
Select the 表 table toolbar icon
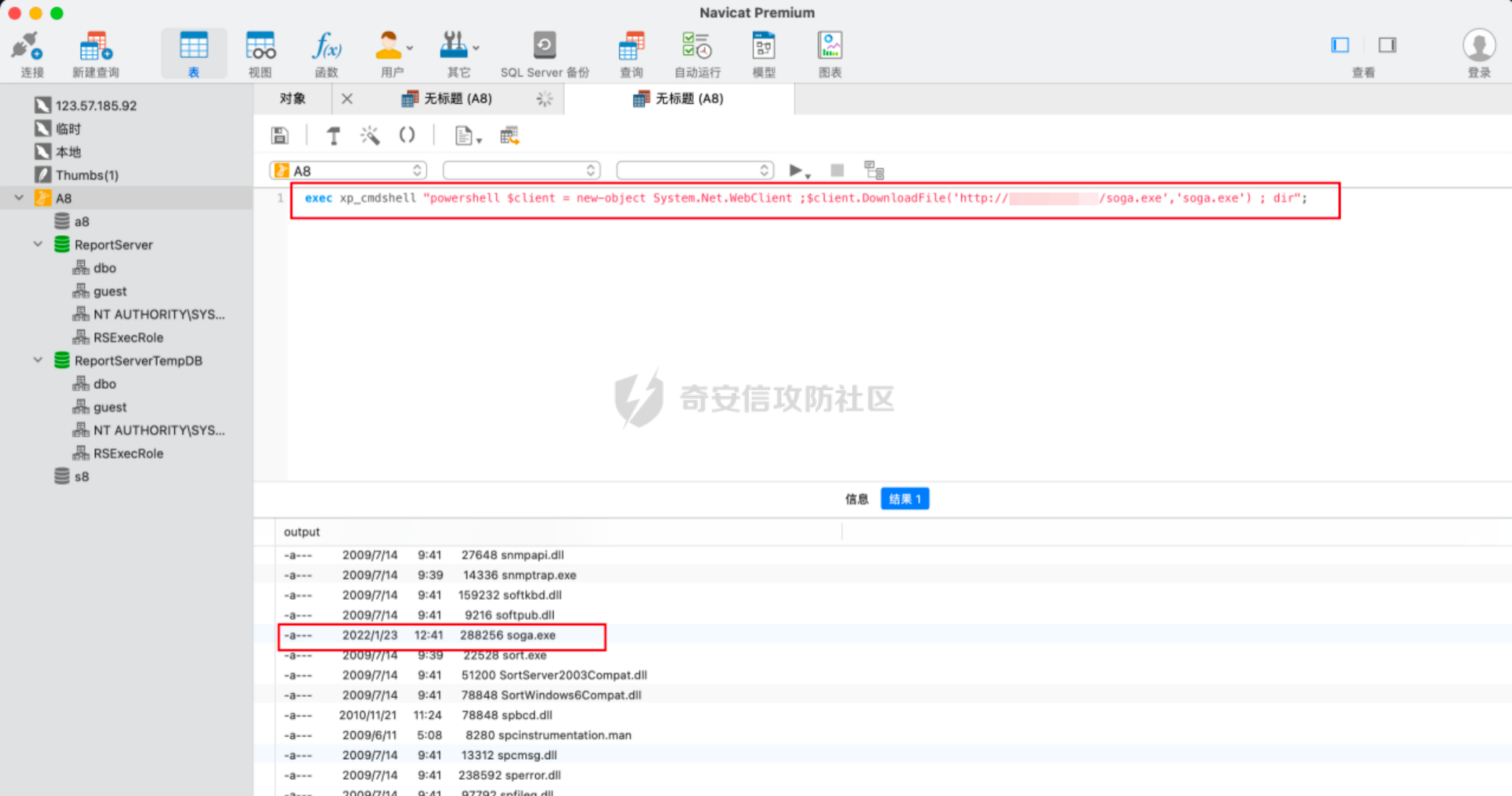(x=193, y=54)
